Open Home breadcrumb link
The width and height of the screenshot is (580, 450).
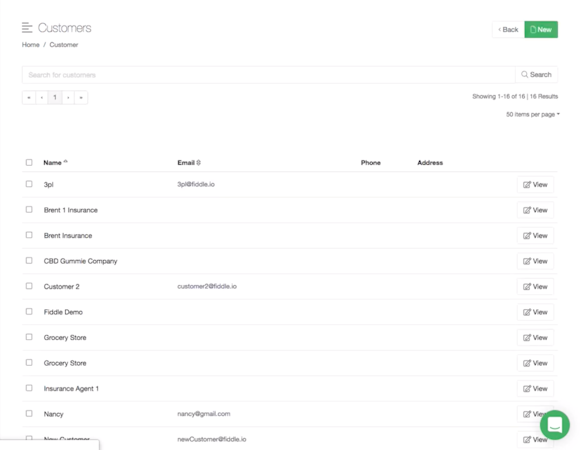(x=31, y=45)
